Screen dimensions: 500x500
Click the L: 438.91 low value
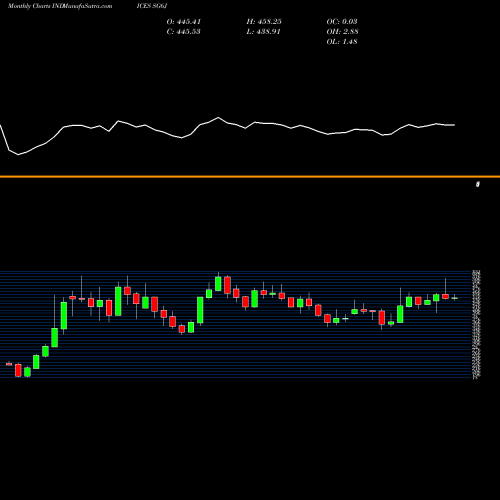coord(263,32)
